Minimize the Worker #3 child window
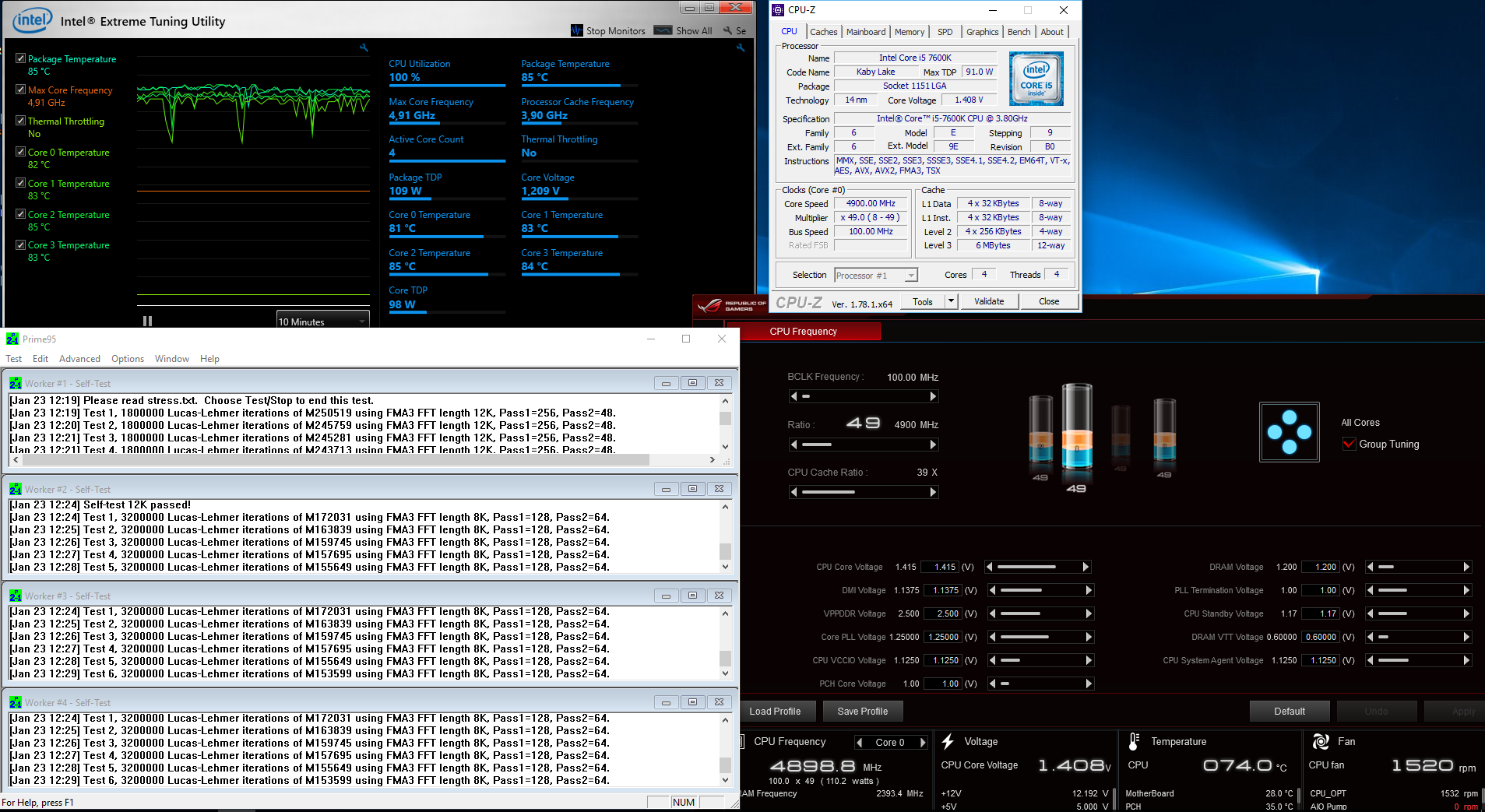Viewport: 1485px width, 812px height. [666, 596]
